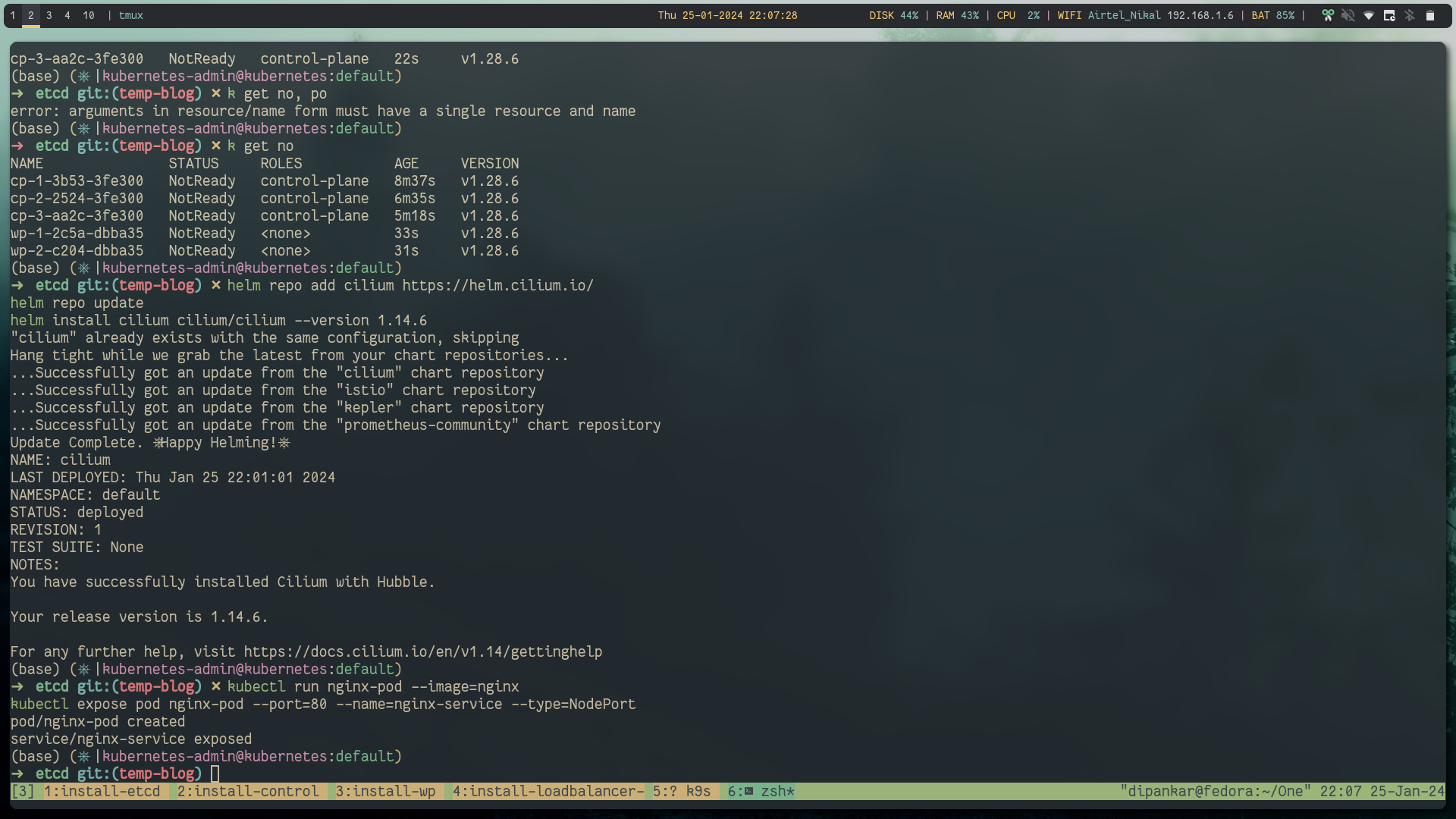Viewport: 1456px width, 819px height.
Task: Click 'You have successfully installed Cilium' line
Action: coord(223,582)
